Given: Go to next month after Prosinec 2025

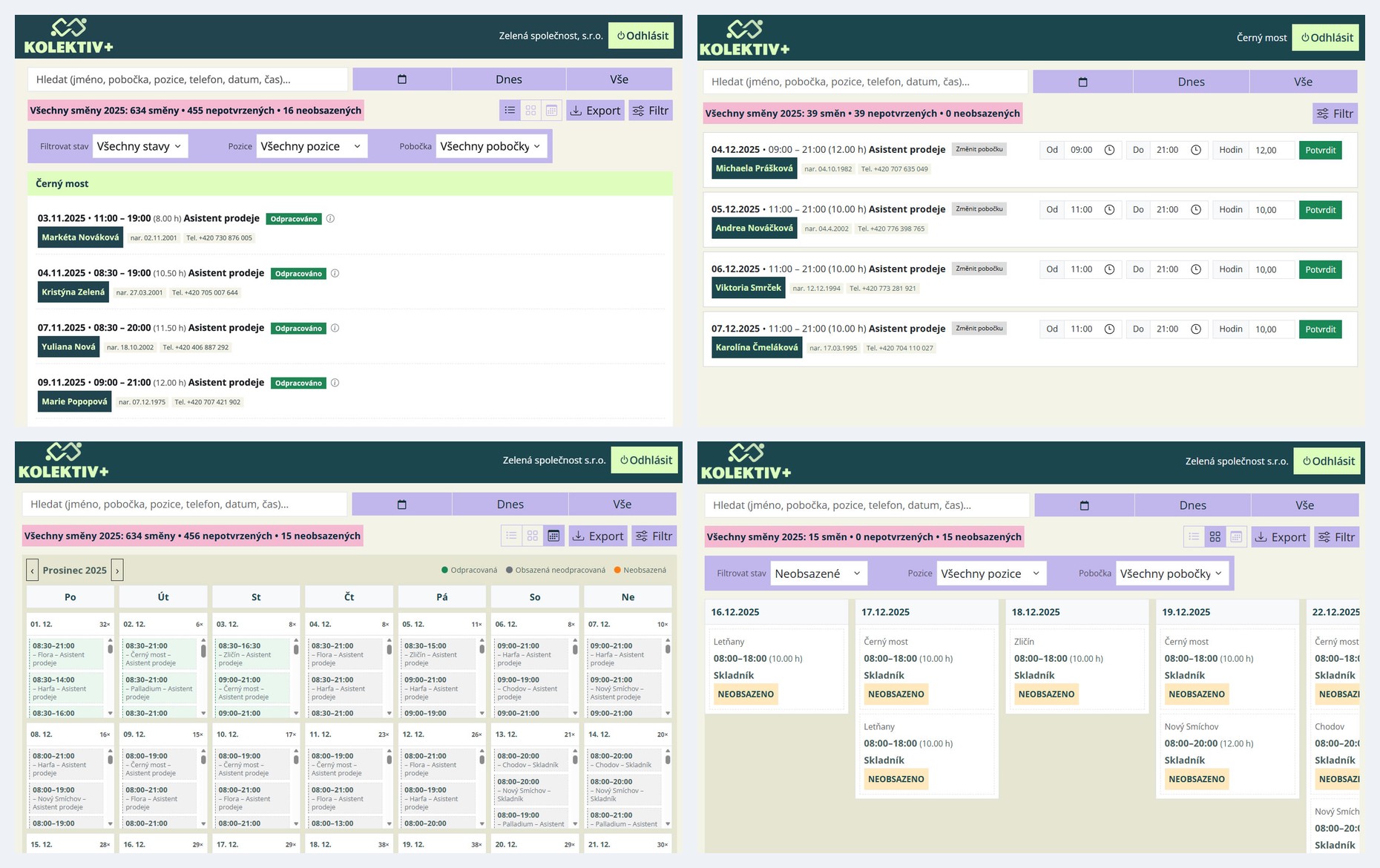Looking at the screenshot, I should click(117, 571).
